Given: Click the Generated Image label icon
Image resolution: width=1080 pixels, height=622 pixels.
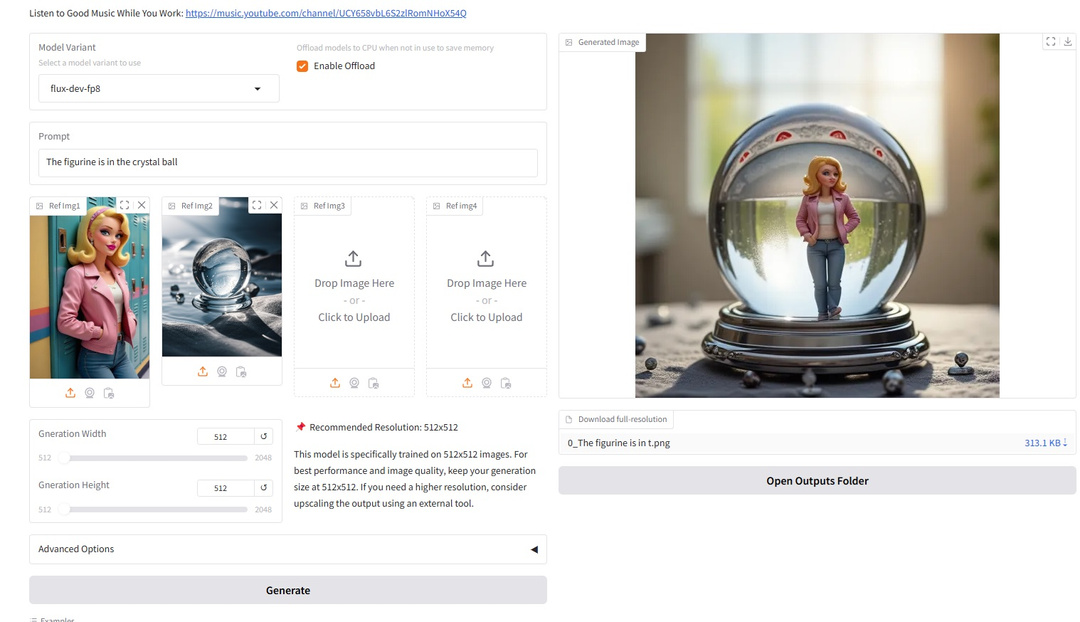Looking at the screenshot, I should pos(568,42).
